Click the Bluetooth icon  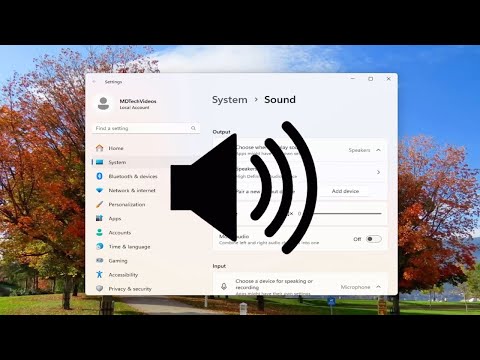click(x=99, y=176)
